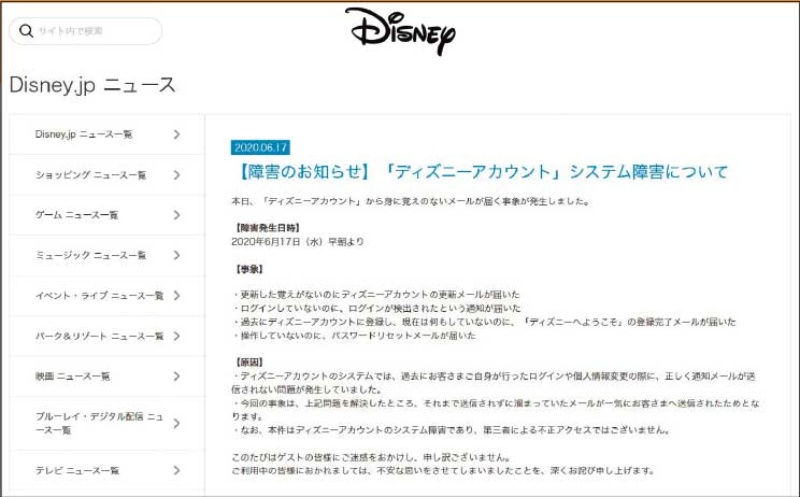Click the arrow icon for テレビ ニュース一覧

[x=177, y=470]
